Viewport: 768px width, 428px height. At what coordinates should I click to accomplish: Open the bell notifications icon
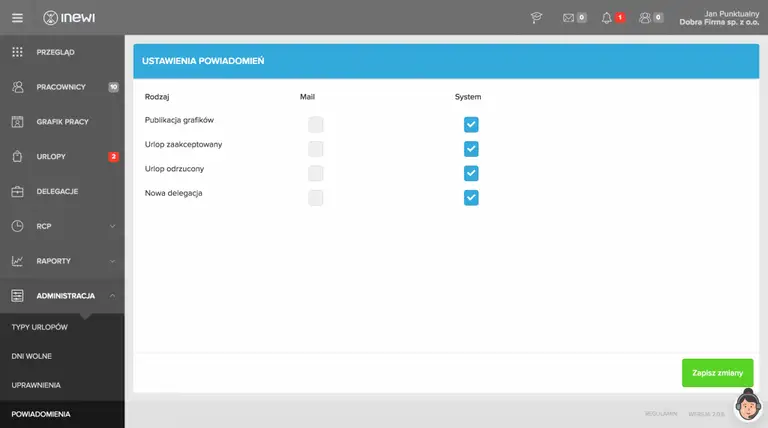coord(607,17)
